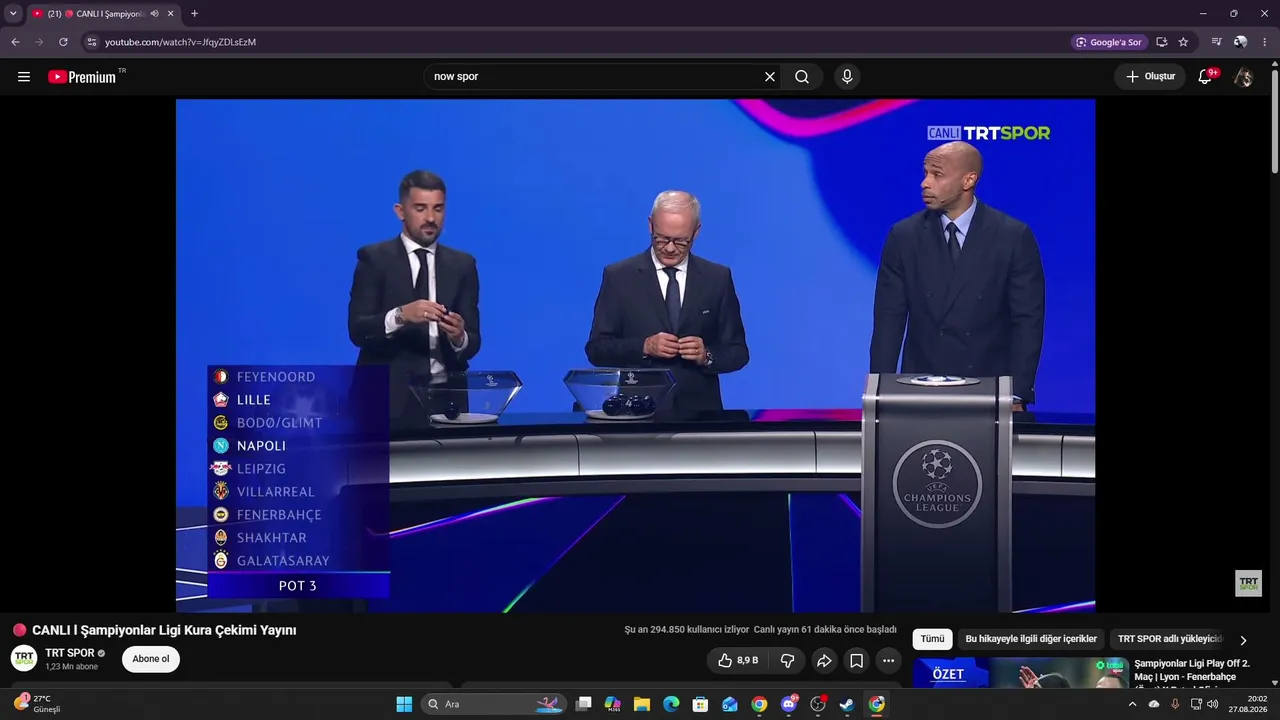Click the browser address bar URL
This screenshot has width=1280, height=720.
180,42
